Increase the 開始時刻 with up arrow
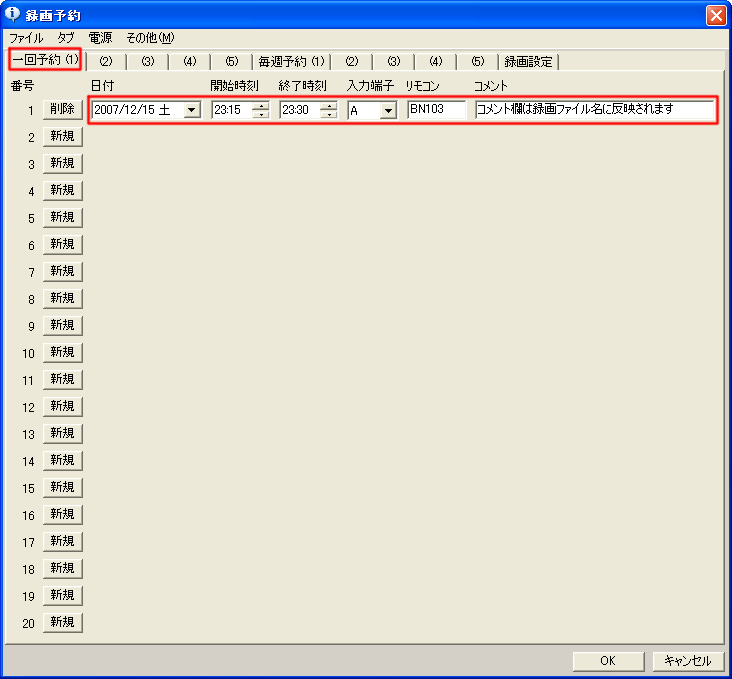Viewport: 732px width, 679px height. pyautogui.click(x=261, y=106)
